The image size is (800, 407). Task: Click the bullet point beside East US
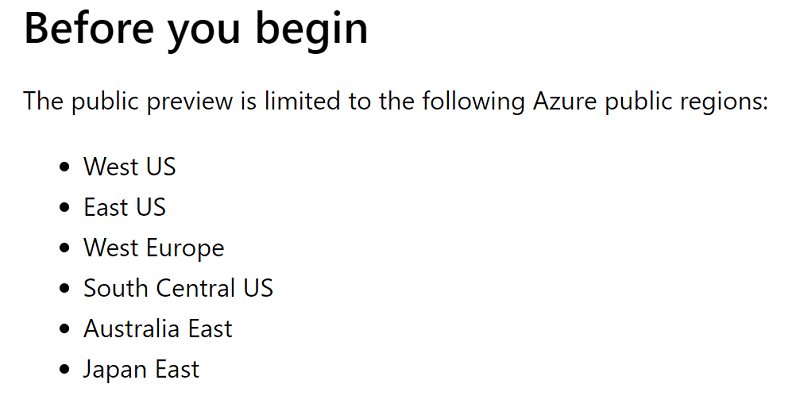64,208
